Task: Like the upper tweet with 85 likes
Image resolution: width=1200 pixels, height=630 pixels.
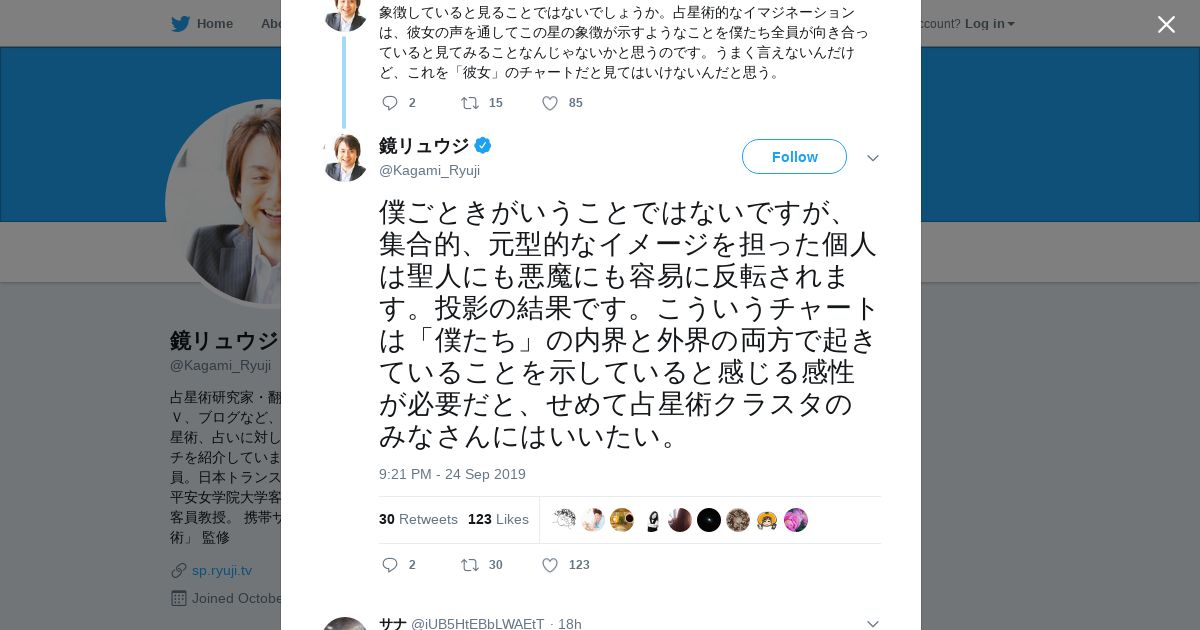Action: 550,103
